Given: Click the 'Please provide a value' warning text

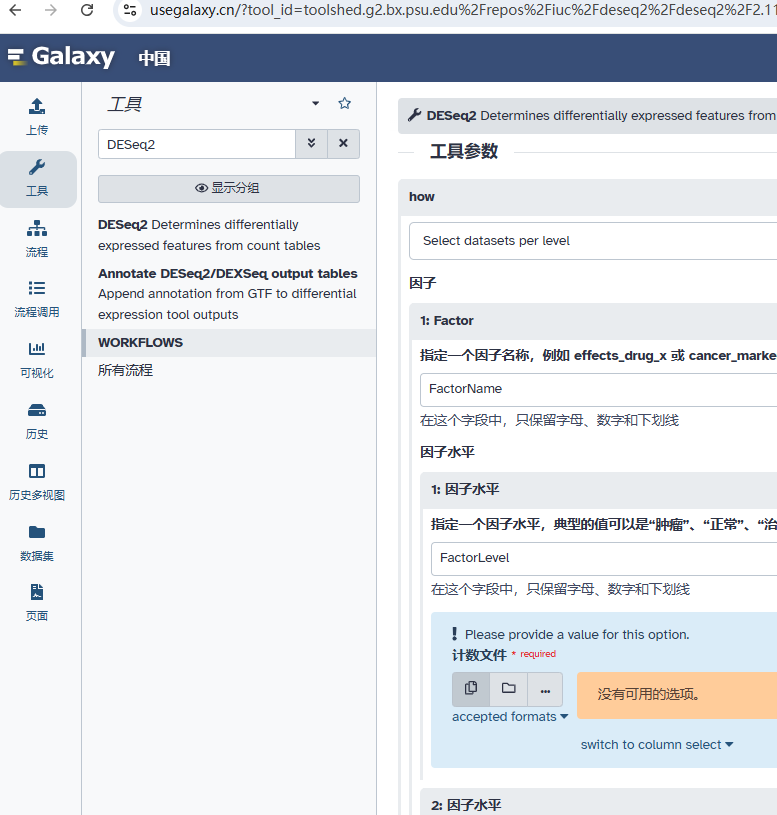Looking at the screenshot, I should tap(577, 635).
